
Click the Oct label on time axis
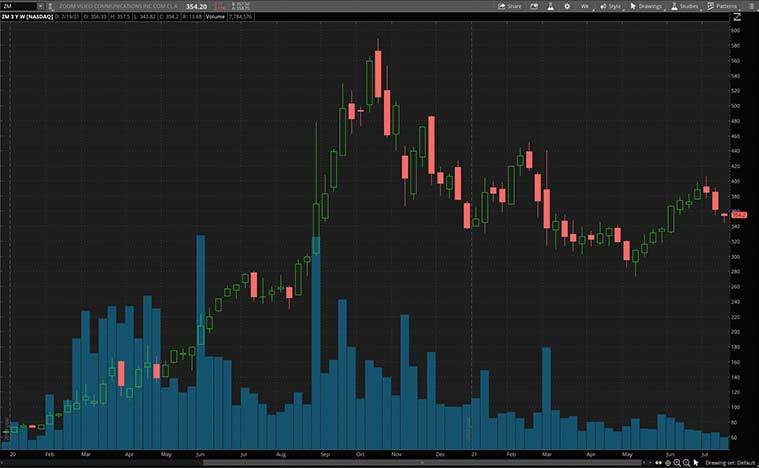[360, 454]
